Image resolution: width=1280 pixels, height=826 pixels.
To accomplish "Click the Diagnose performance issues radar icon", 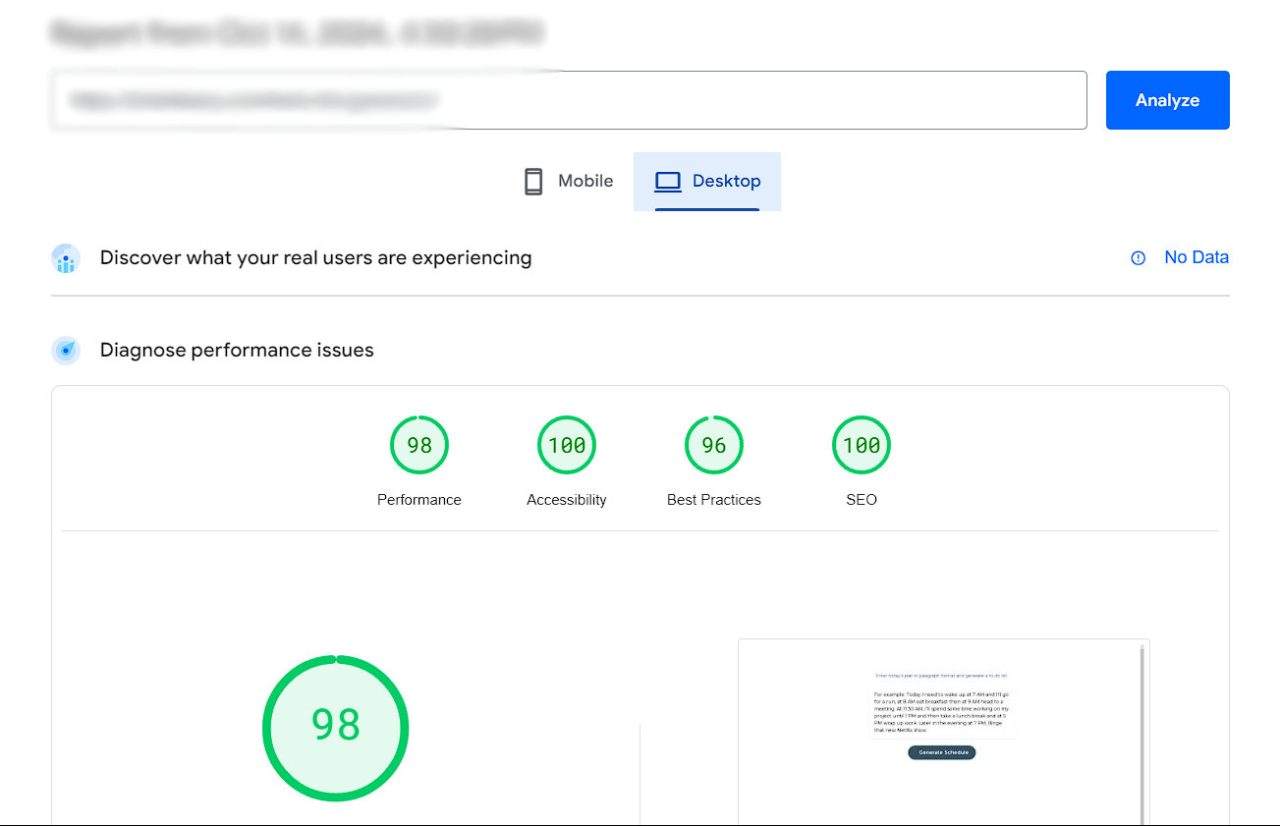I will point(66,351).
